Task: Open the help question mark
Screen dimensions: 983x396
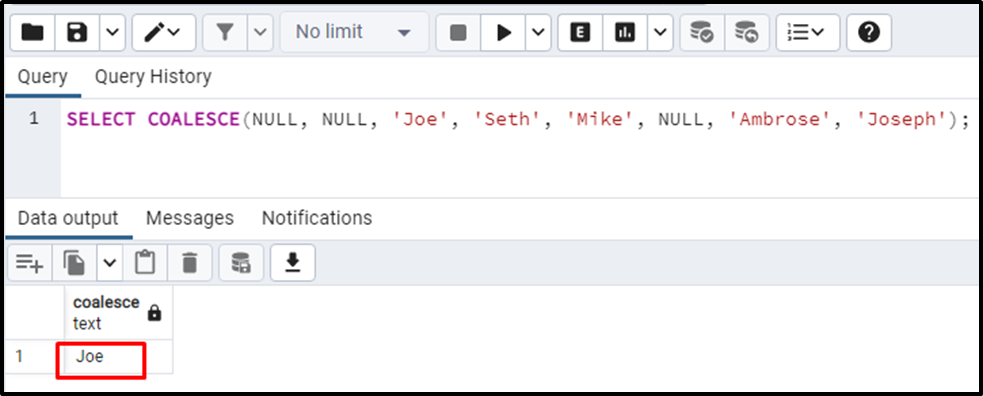Action: coord(869,33)
